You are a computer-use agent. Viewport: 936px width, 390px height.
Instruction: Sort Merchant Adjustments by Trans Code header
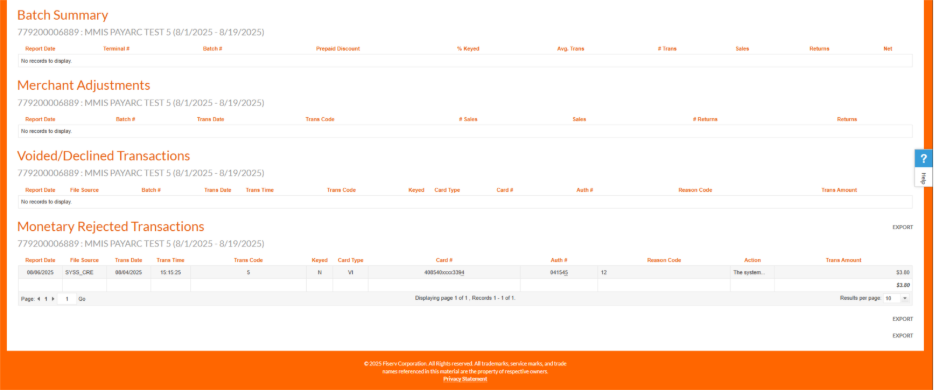pyautogui.click(x=319, y=119)
